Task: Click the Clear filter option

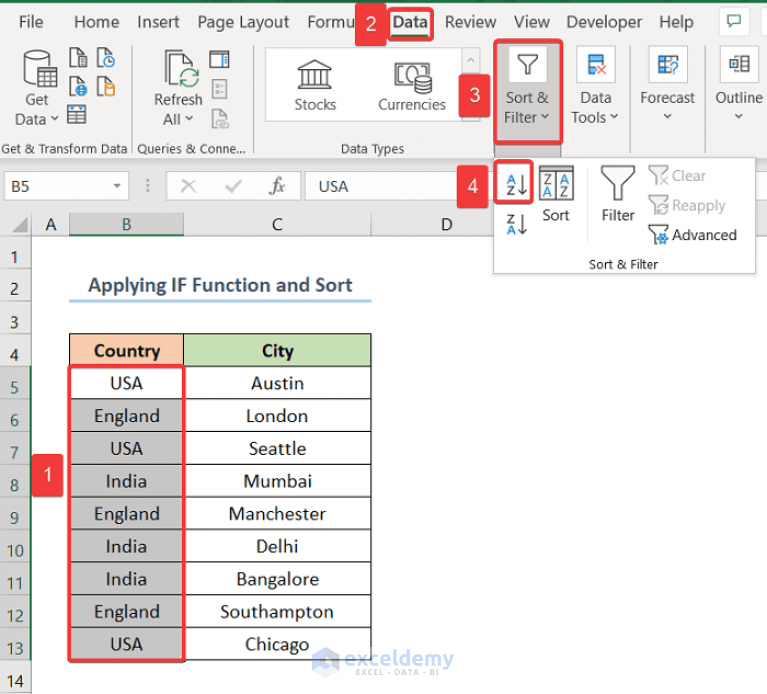Action: coord(677,176)
